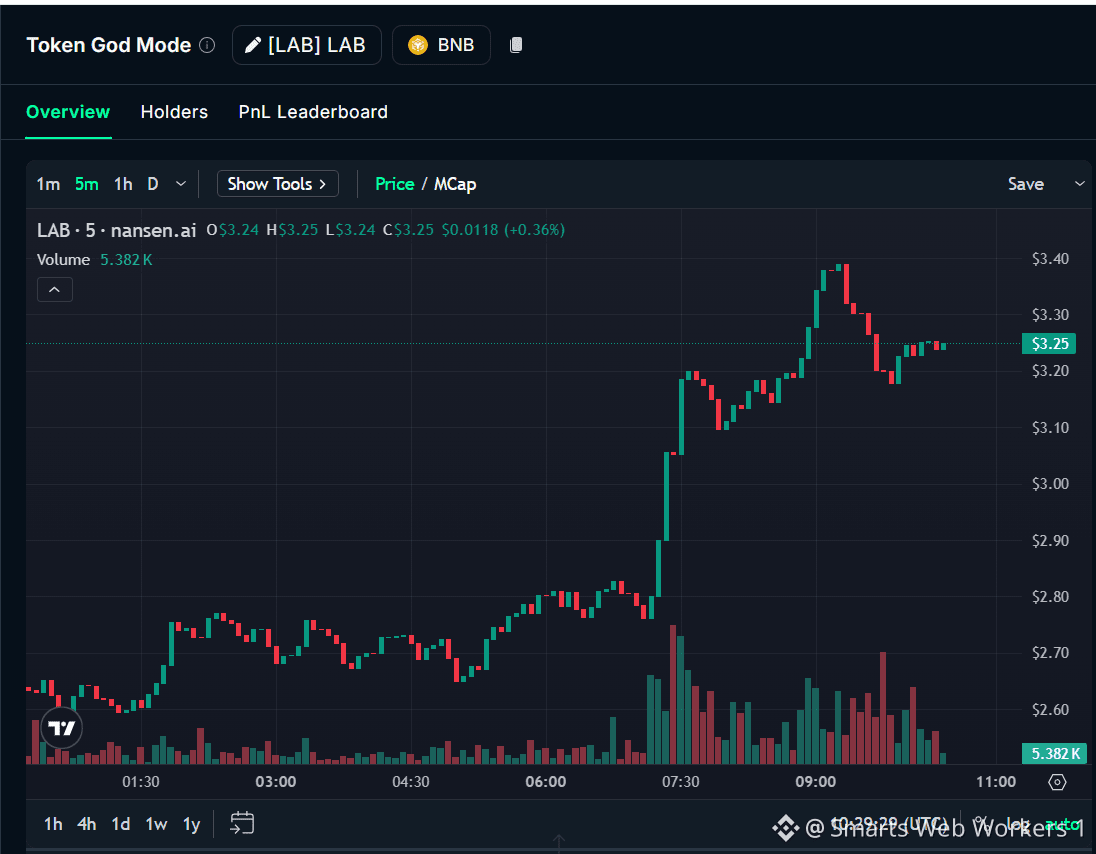Click the Volume indicator label

64,259
